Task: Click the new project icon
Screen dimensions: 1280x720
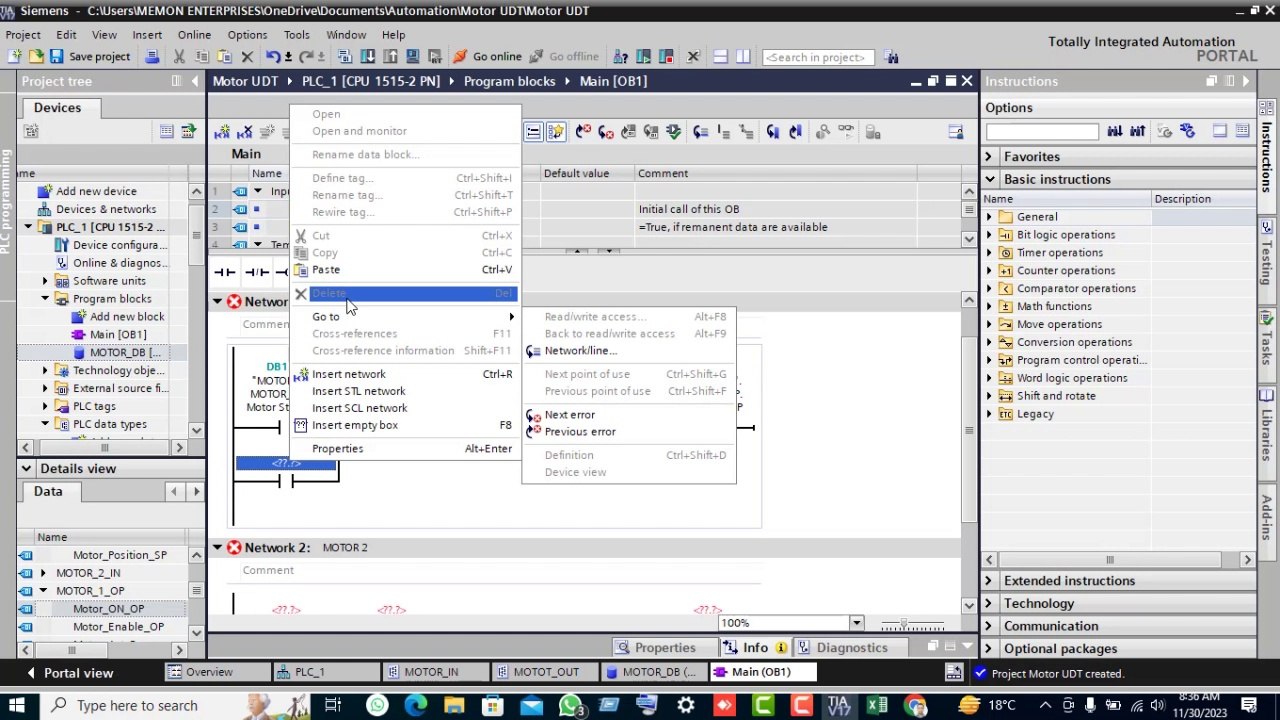Action: (x=15, y=57)
